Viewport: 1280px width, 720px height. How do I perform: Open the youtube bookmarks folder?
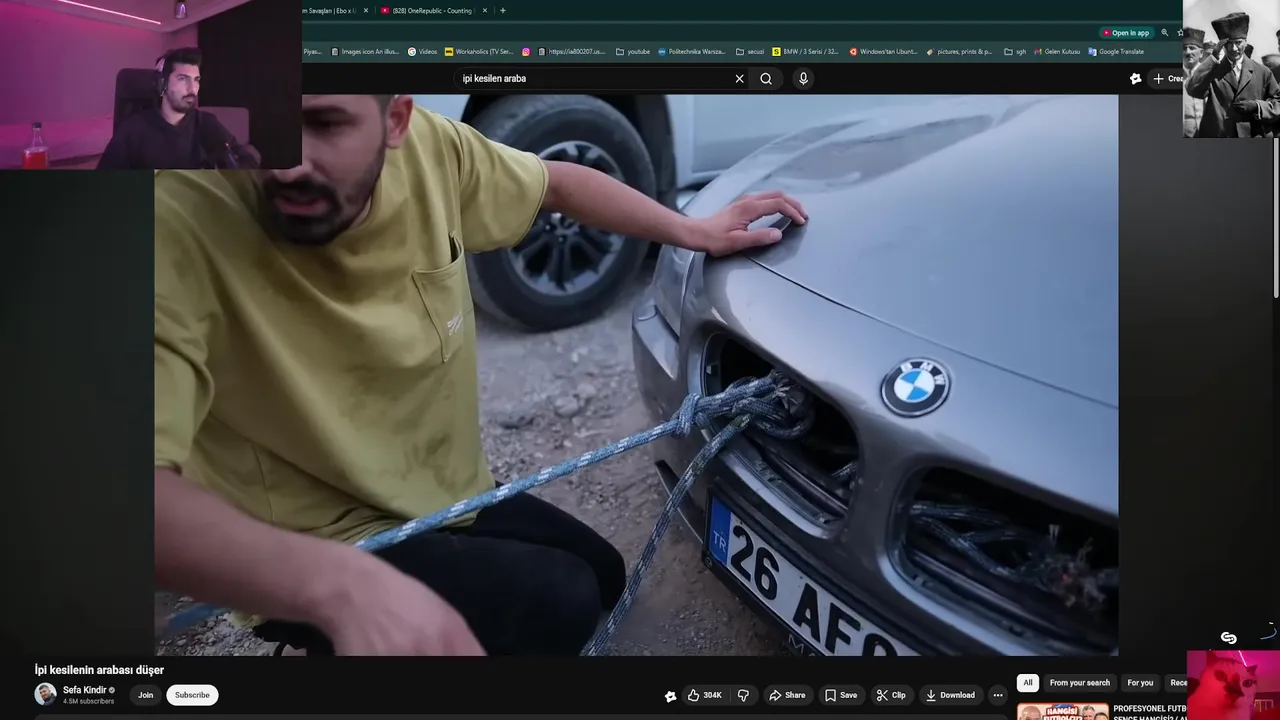point(633,52)
